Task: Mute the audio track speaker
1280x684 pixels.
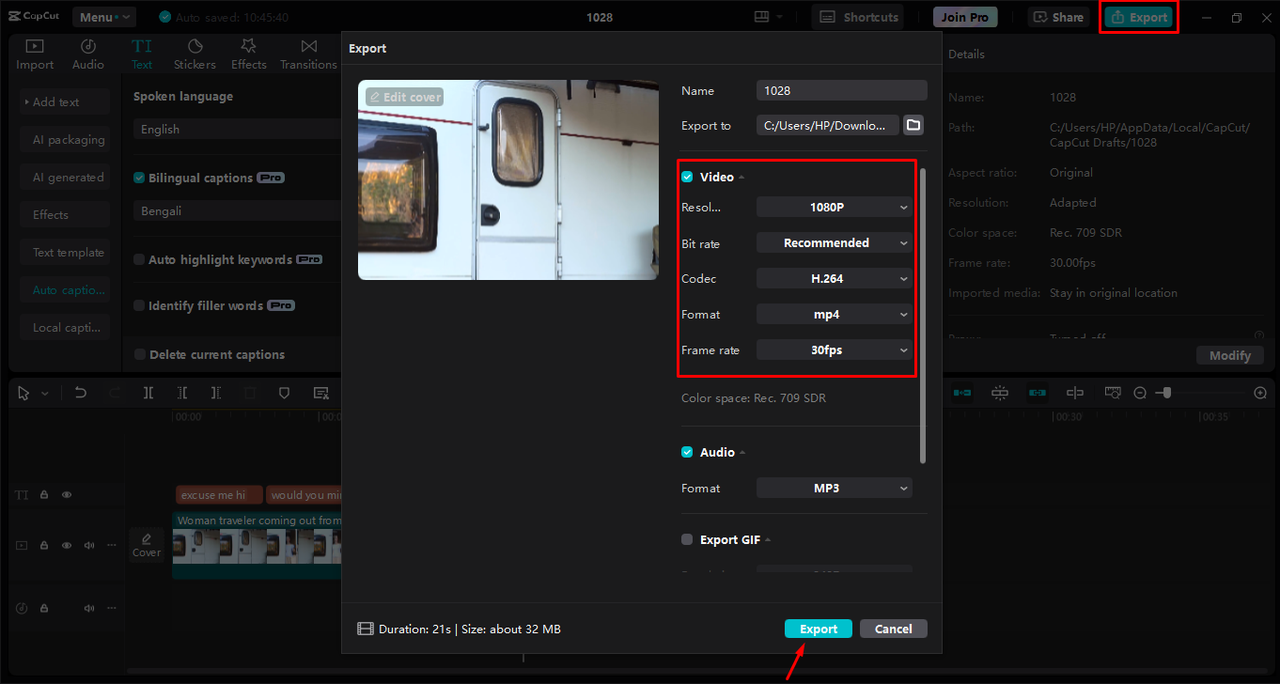Action: (x=89, y=608)
